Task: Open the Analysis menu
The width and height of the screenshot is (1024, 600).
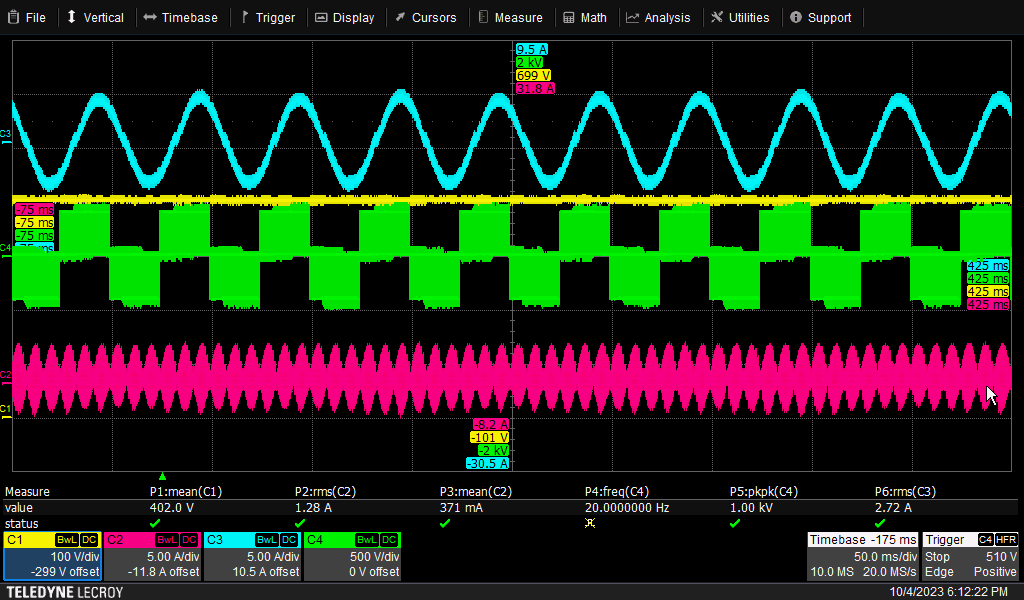Action: (658, 18)
